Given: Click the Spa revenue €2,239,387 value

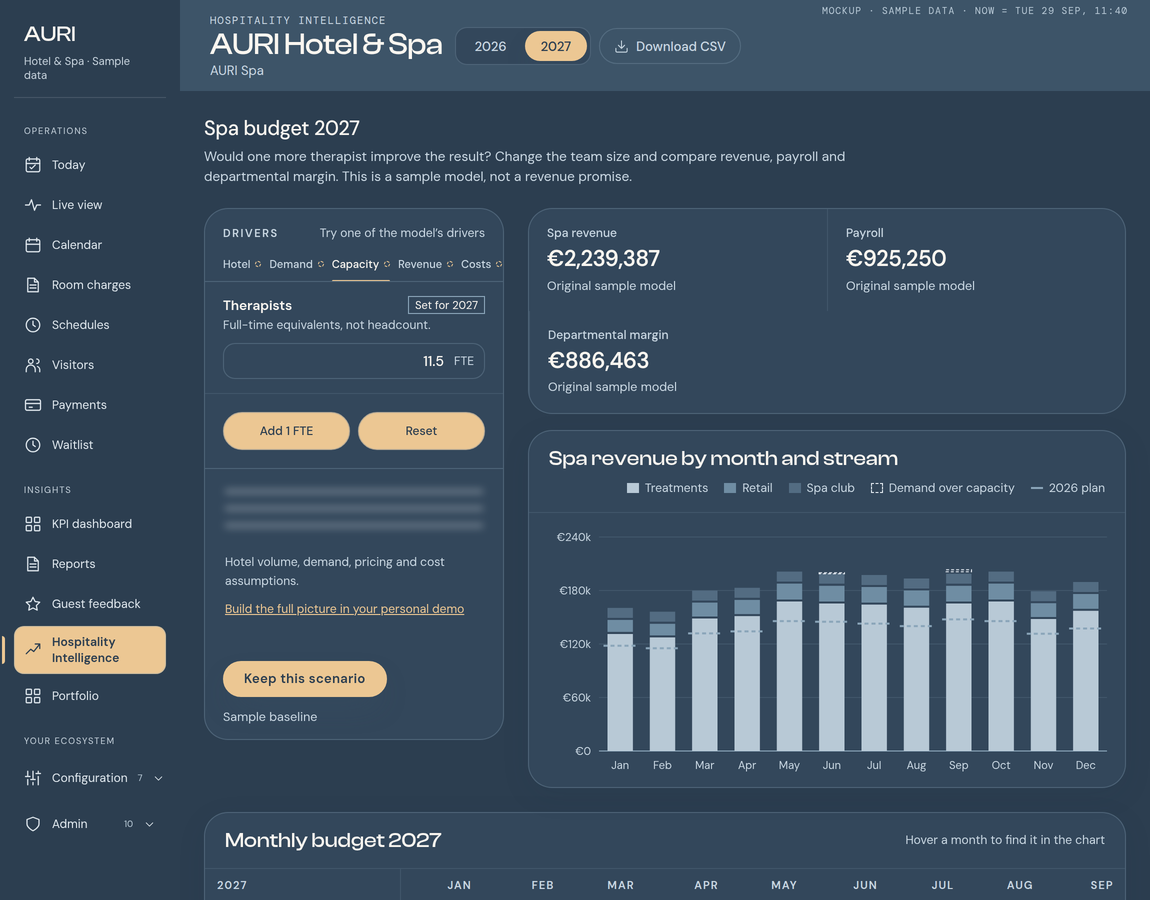Looking at the screenshot, I should point(603,258).
